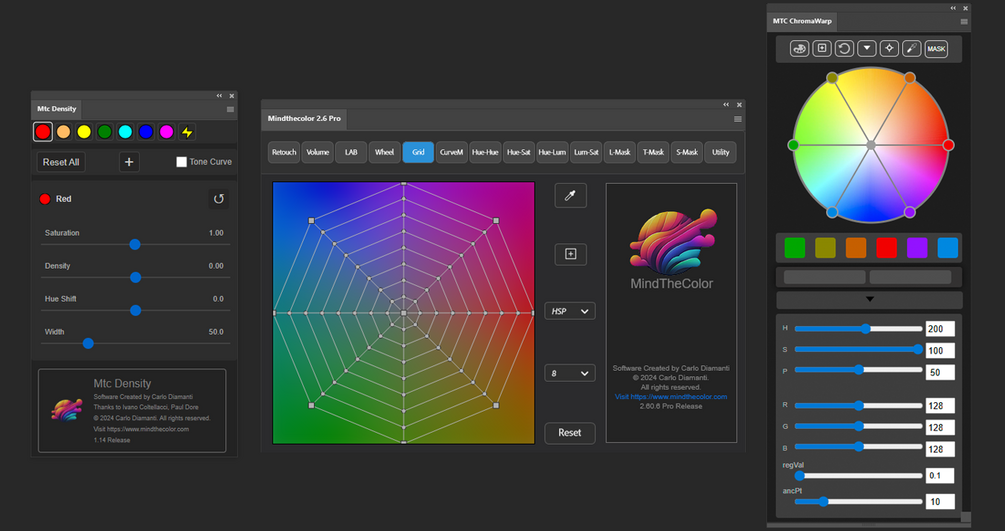The width and height of the screenshot is (1005, 531).
Task: Switch to the Retouch tab in Mindthecolor
Action: coord(284,152)
